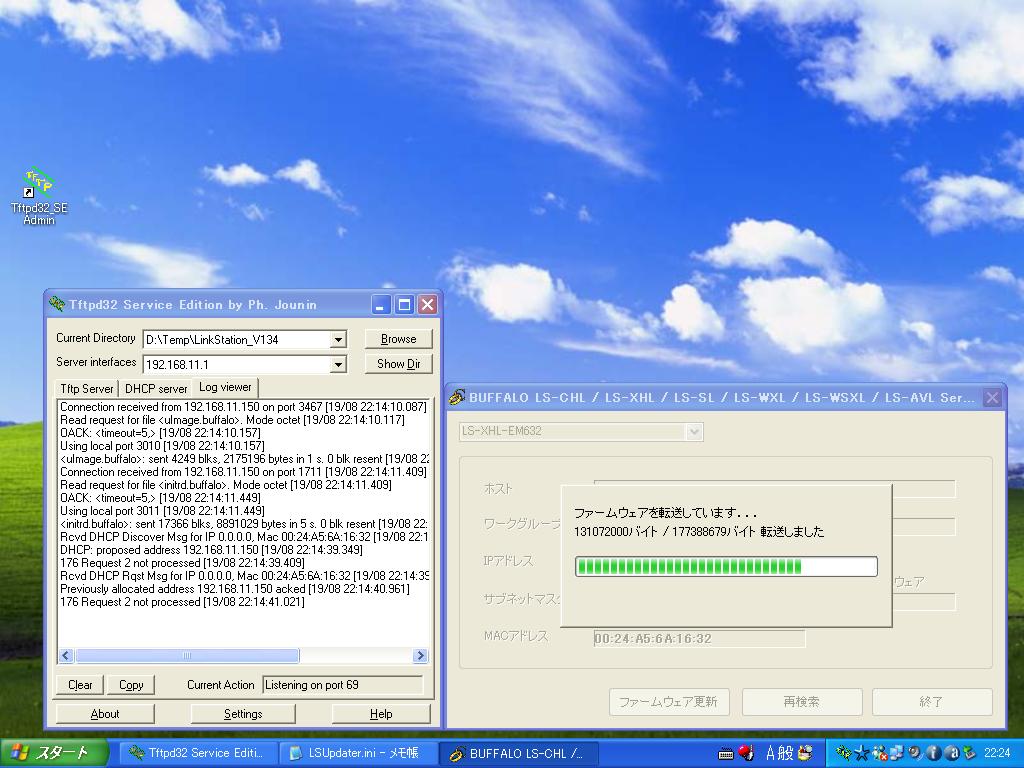Click the Current Action status field

342,684
